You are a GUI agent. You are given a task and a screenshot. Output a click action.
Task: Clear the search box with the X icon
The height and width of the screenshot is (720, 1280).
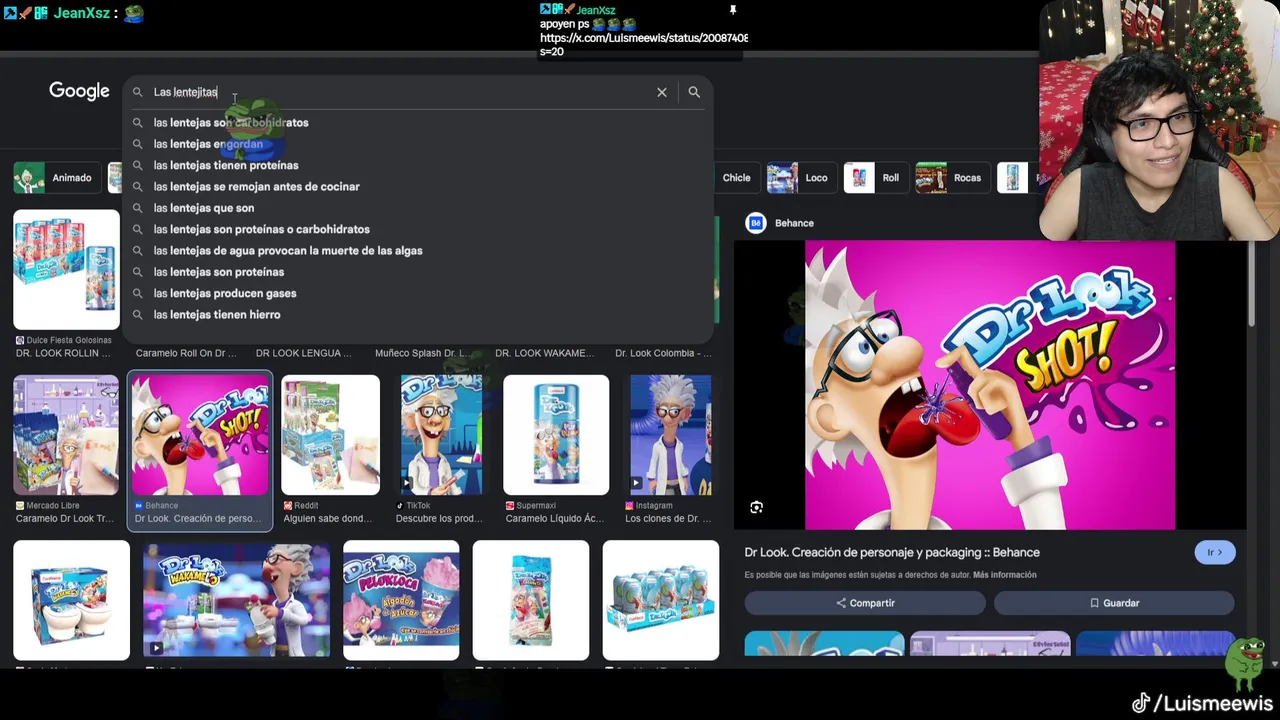tap(661, 92)
